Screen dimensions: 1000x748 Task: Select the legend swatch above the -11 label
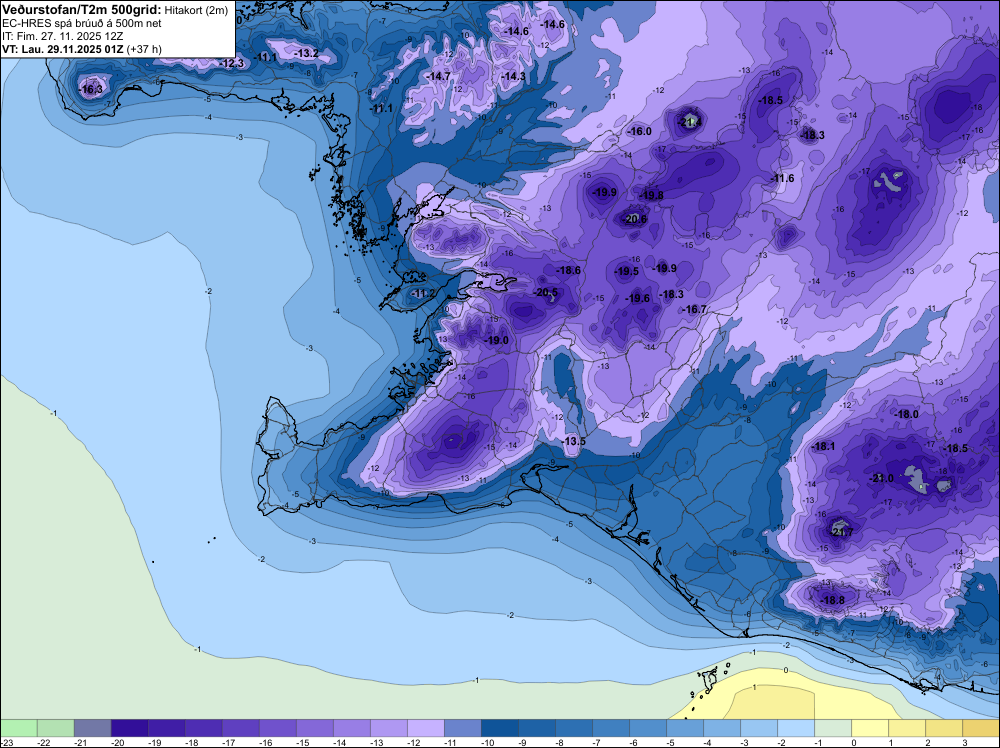coord(462,728)
